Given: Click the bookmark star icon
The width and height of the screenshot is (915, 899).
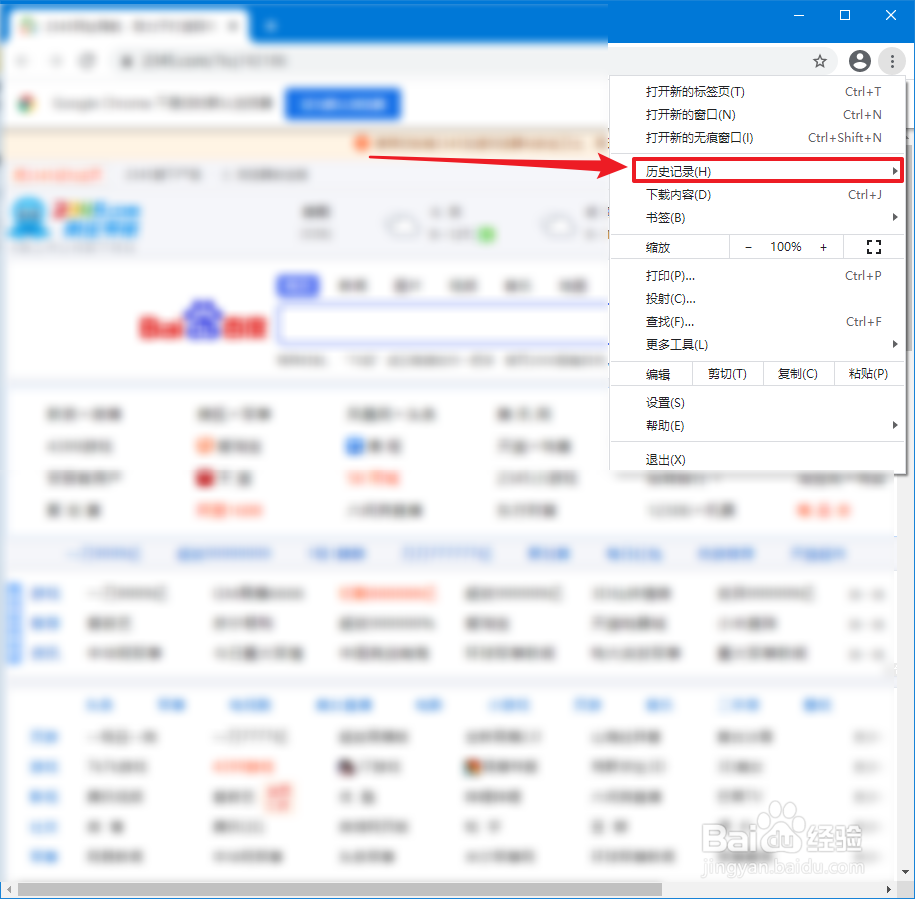Looking at the screenshot, I should [x=820, y=61].
